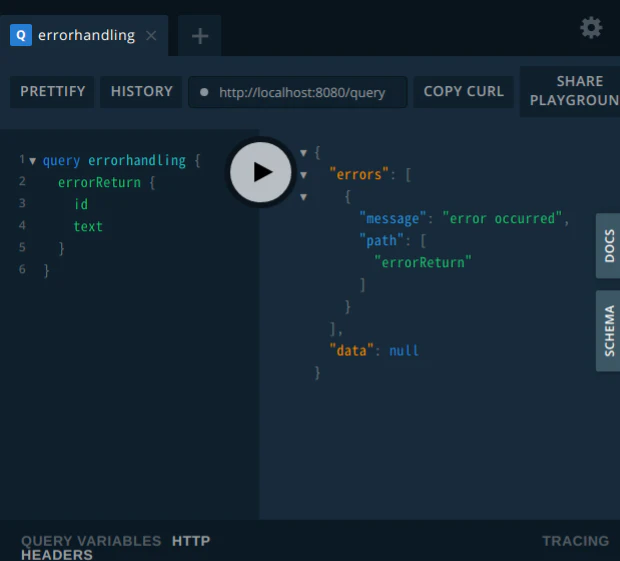The image size is (620, 561).
Task: Click the "errors" key in response
Action: coord(359,174)
